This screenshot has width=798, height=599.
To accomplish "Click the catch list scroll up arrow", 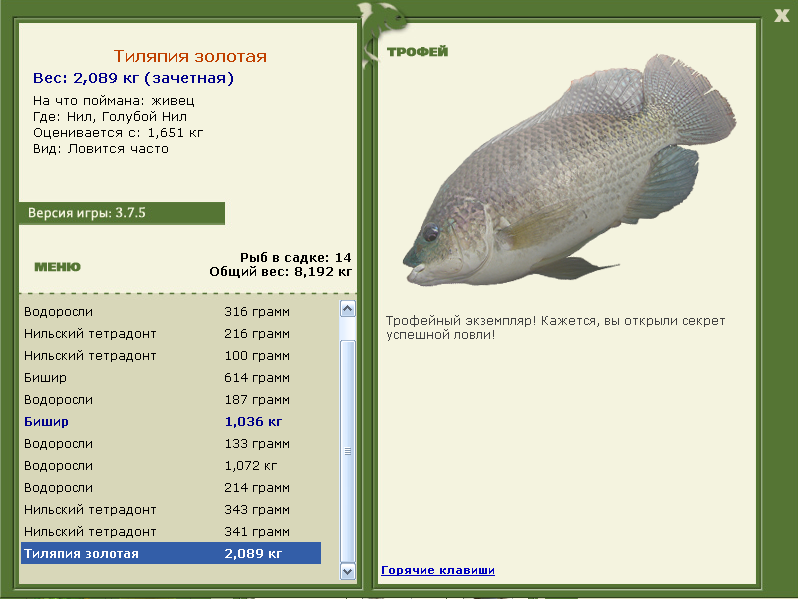I will (348, 308).
